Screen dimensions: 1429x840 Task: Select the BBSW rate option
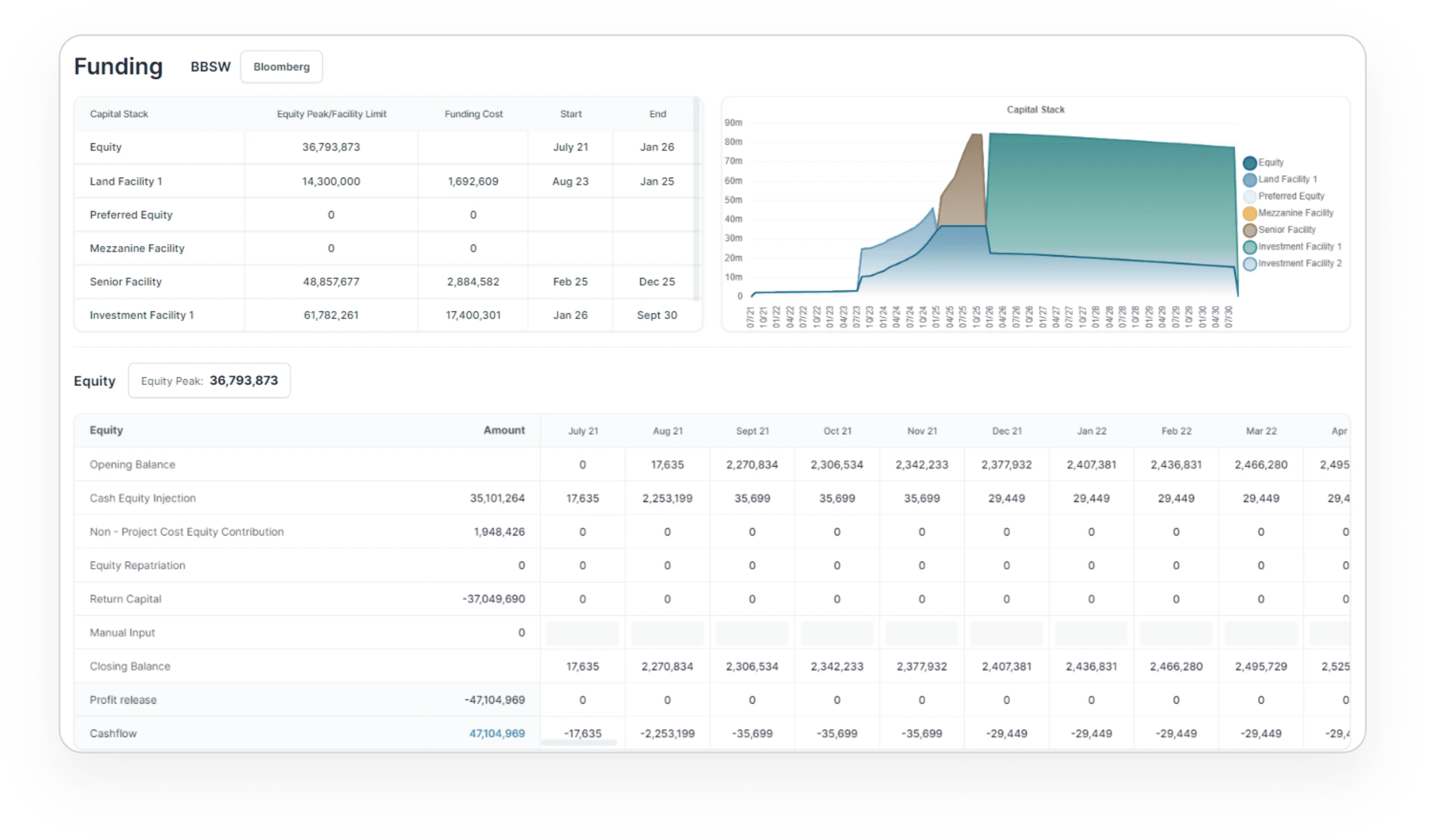(x=210, y=67)
